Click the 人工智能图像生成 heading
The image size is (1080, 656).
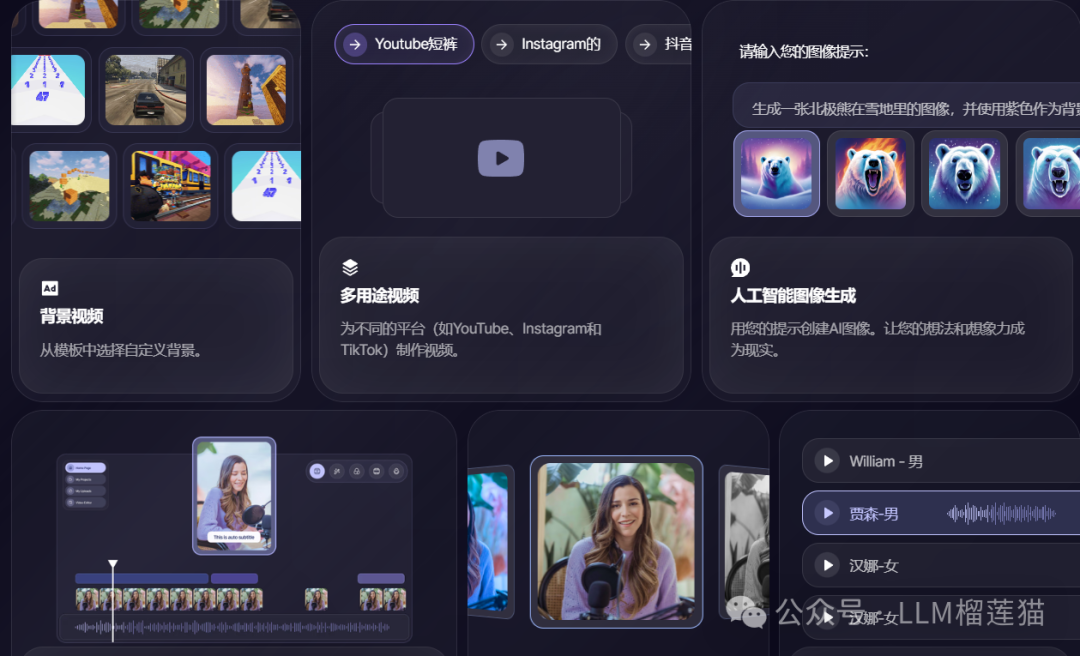[793, 296]
